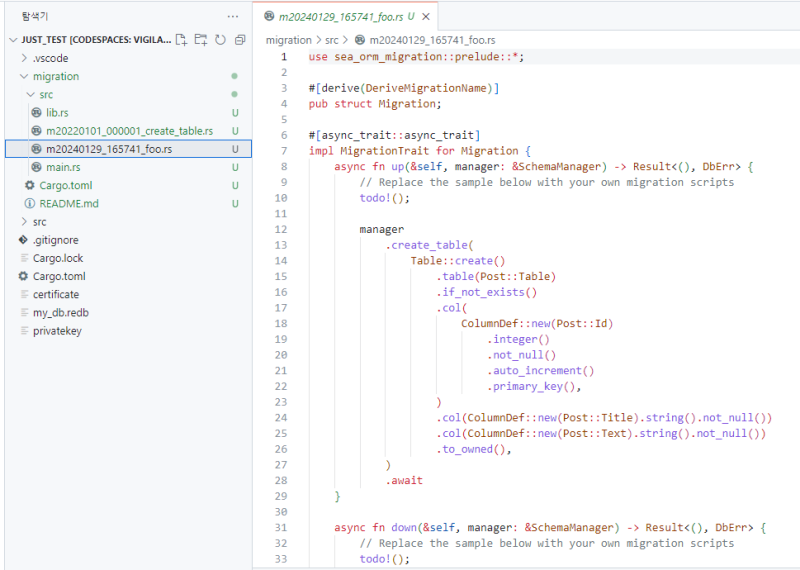Open the explorer panel's three-dot more actions menu
This screenshot has height=570, width=800.
coord(233,17)
